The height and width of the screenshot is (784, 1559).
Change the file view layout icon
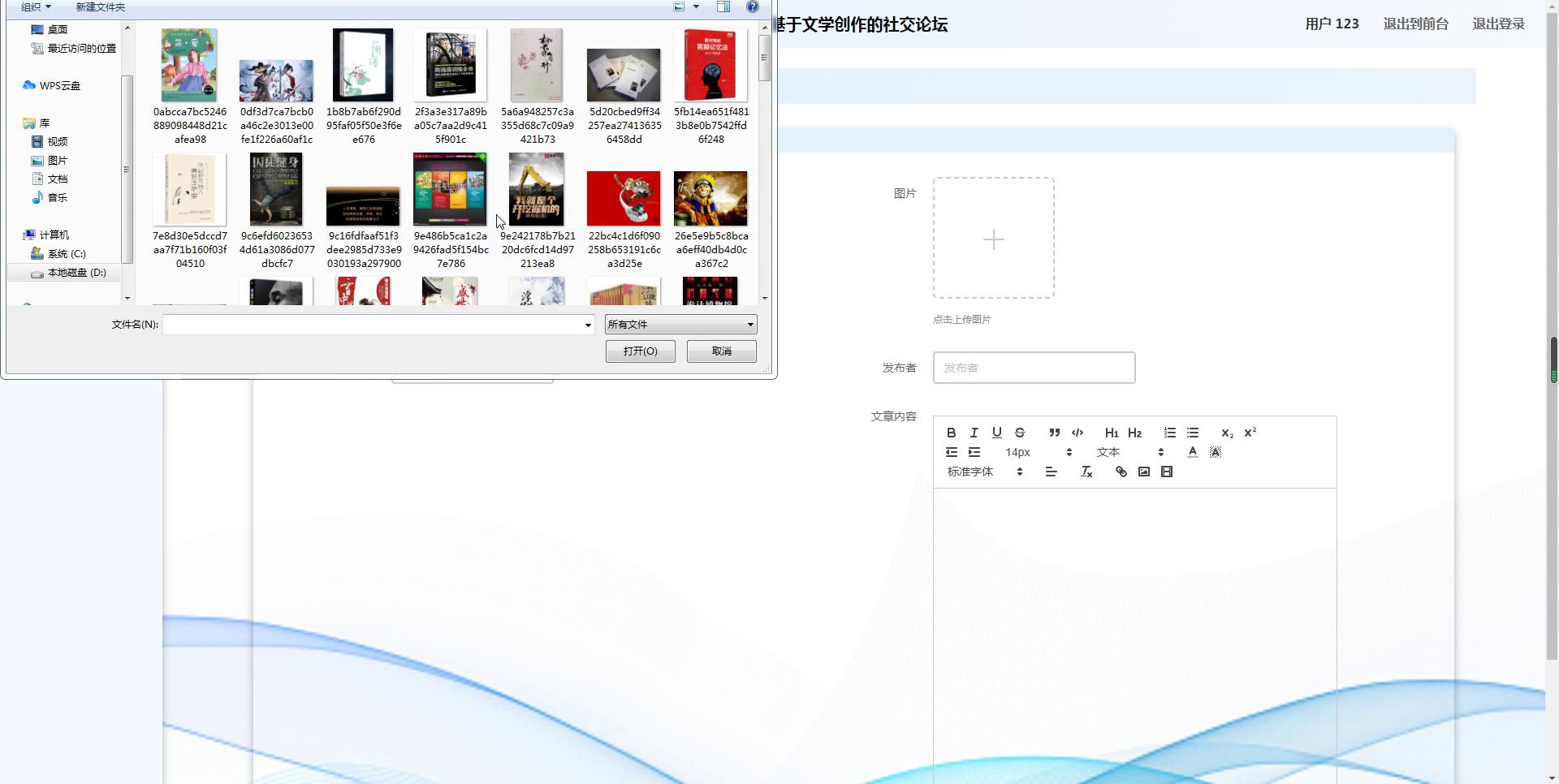pos(680,6)
